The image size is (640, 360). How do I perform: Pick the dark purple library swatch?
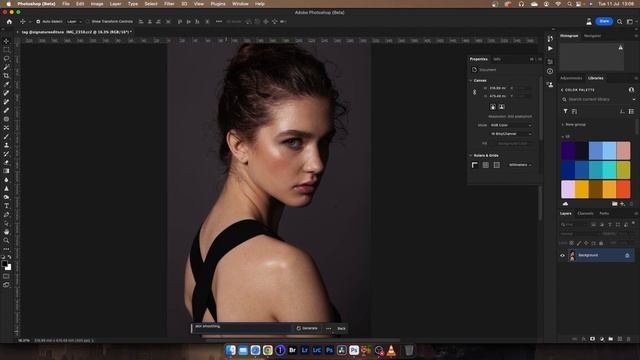[568, 151]
